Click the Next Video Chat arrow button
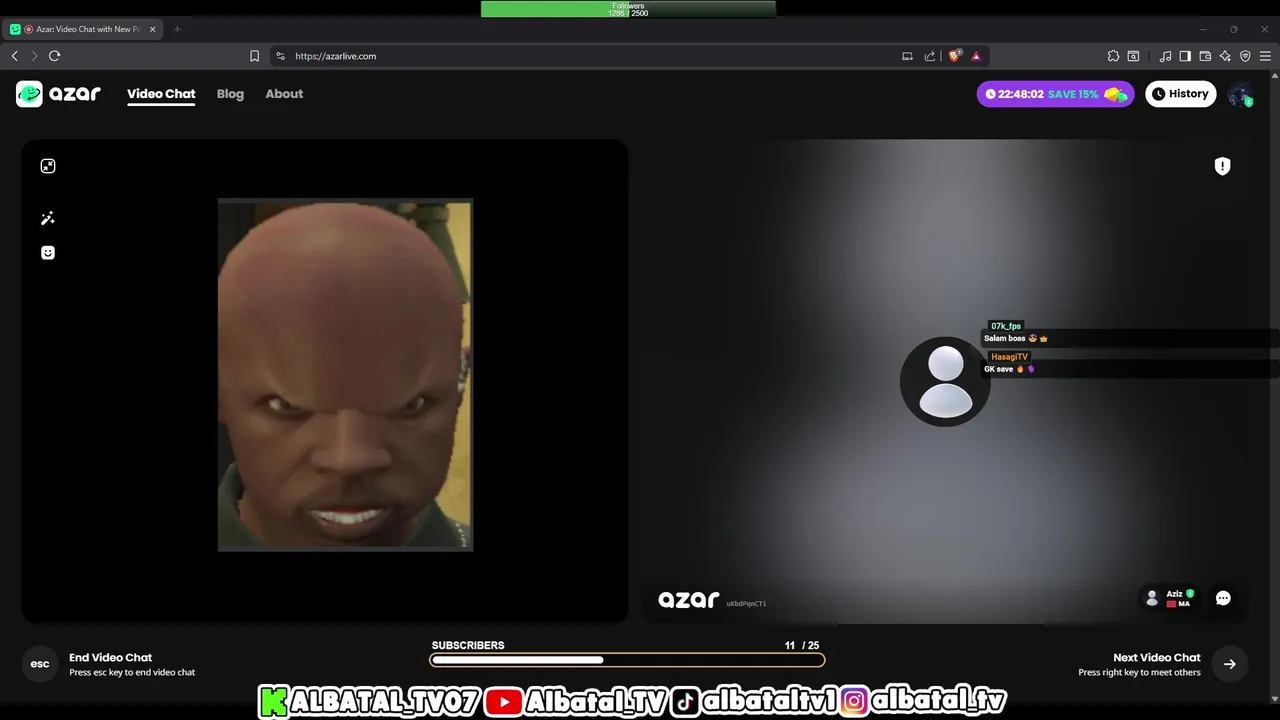 (1229, 664)
